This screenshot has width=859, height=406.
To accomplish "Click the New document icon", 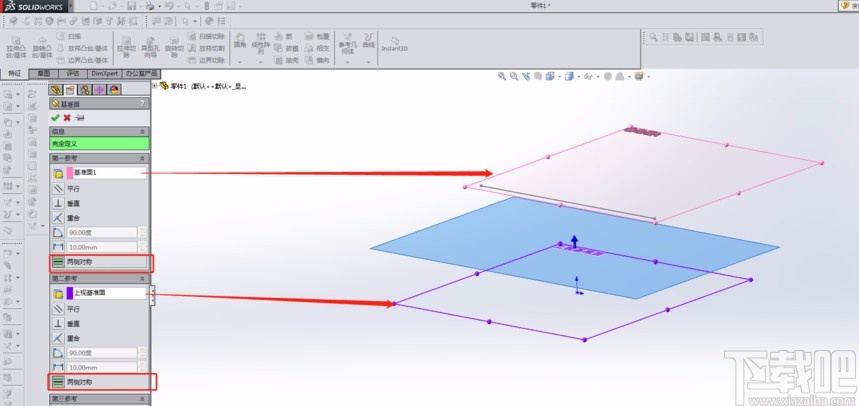I will (94, 6).
